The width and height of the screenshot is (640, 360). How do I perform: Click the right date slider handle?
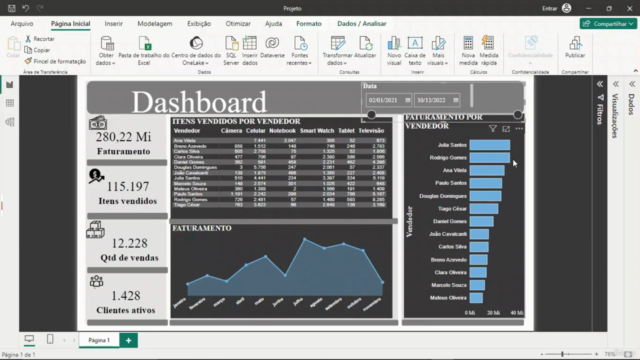click(518, 115)
